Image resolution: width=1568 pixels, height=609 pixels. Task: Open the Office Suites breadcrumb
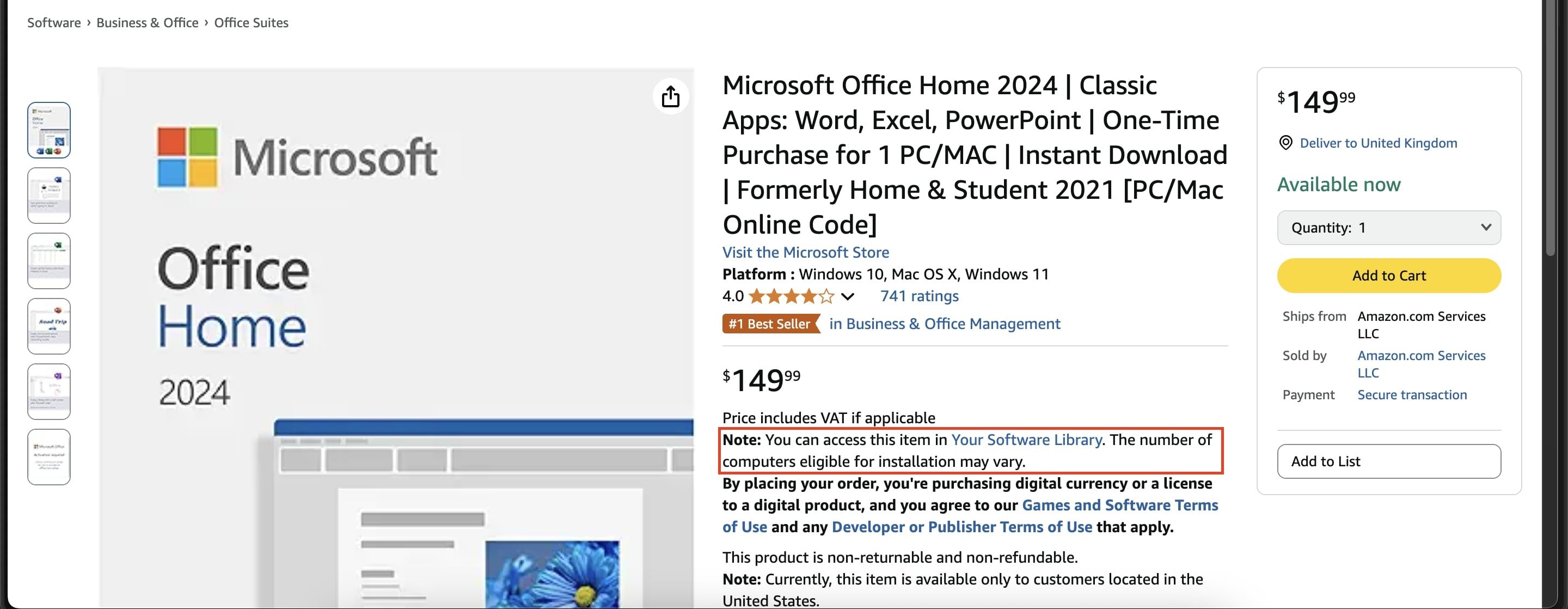[x=252, y=22]
